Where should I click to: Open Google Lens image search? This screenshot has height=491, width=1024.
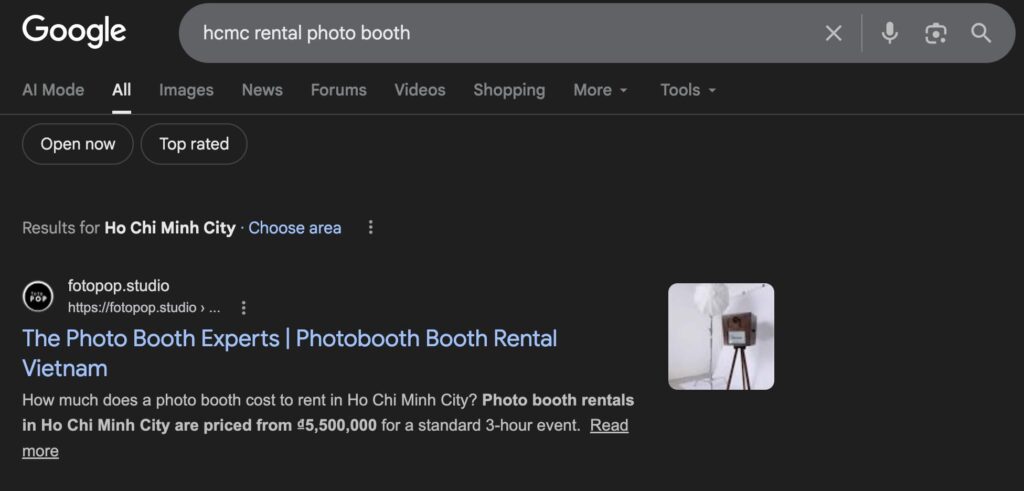[x=935, y=33]
